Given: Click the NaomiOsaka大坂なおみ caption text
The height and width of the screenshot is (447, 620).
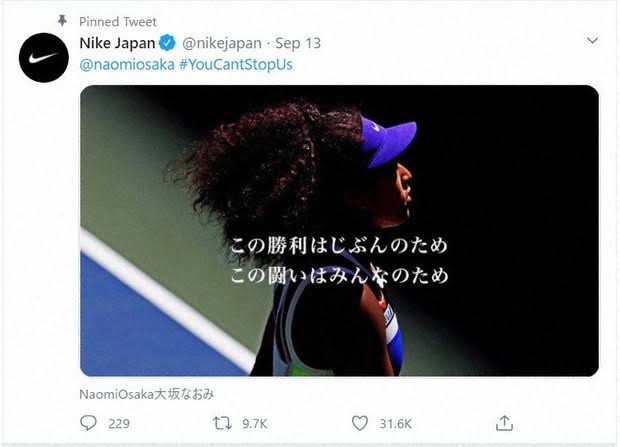Looking at the screenshot, I should click(147, 394).
